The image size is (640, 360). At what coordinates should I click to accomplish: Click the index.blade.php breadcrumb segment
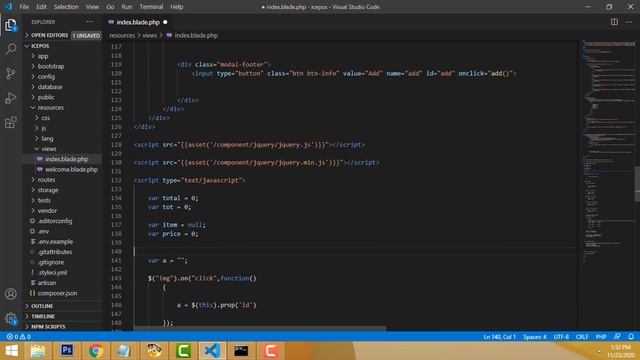pyautogui.click(x=192, y=36)
